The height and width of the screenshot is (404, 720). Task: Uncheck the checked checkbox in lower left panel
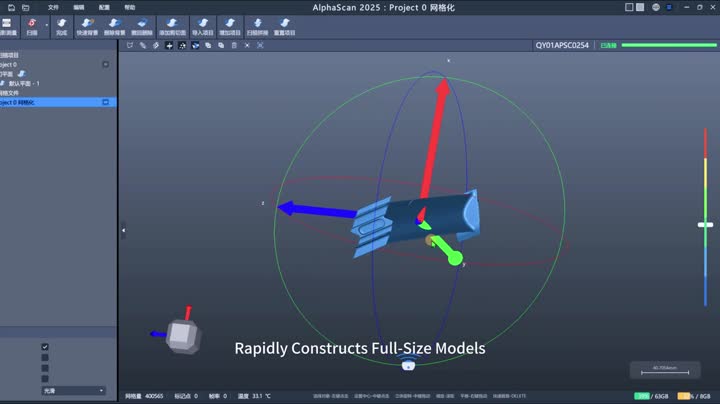click(45, 347)
